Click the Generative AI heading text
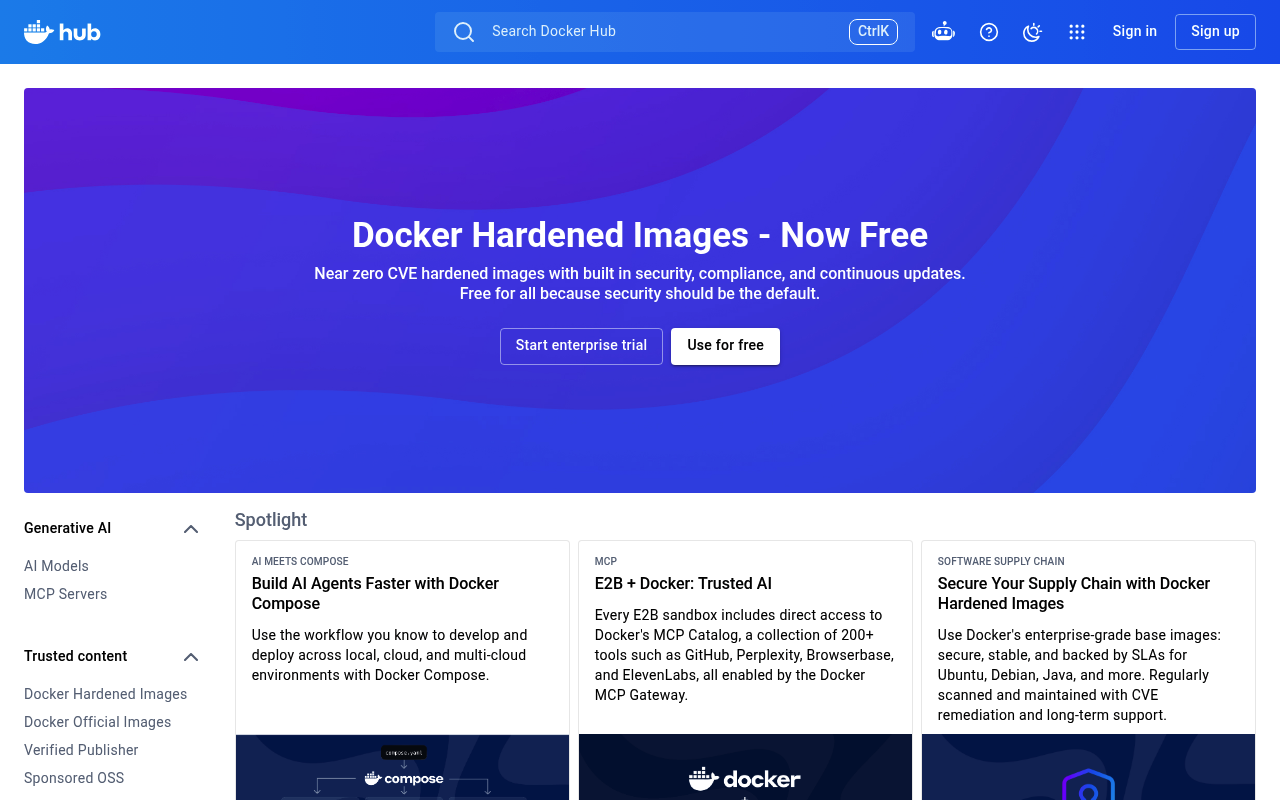 pos(68,528)
